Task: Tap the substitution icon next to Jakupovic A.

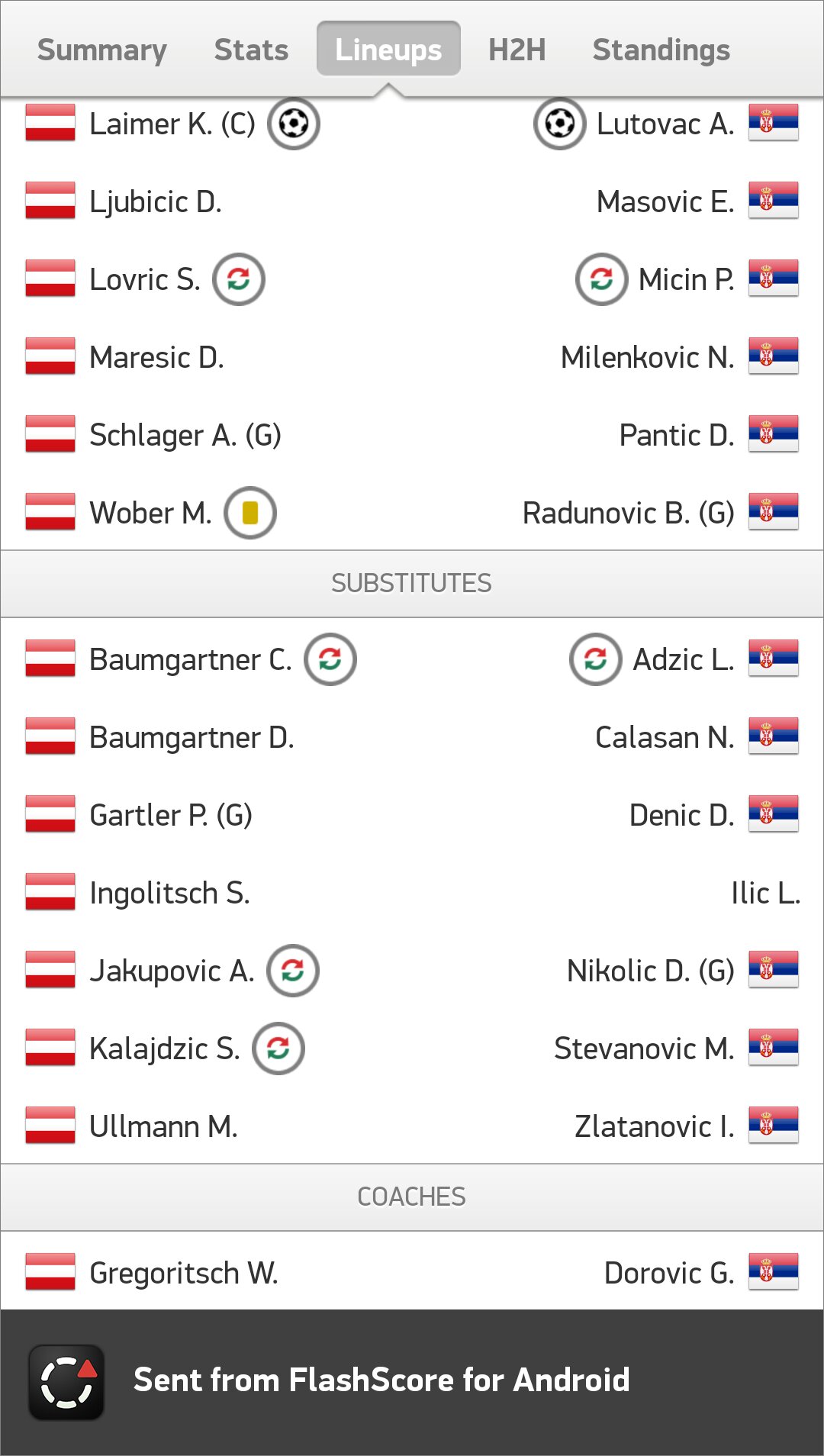Action: [293, 971]
